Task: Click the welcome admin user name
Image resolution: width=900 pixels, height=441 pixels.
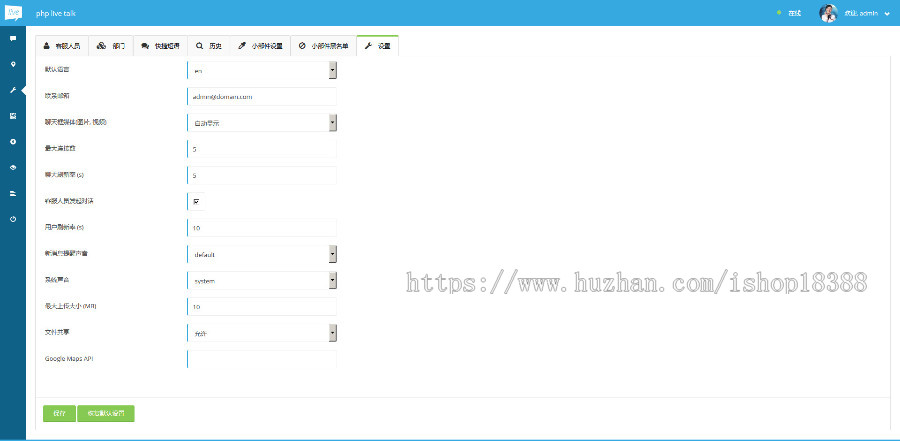Action: 860,13
